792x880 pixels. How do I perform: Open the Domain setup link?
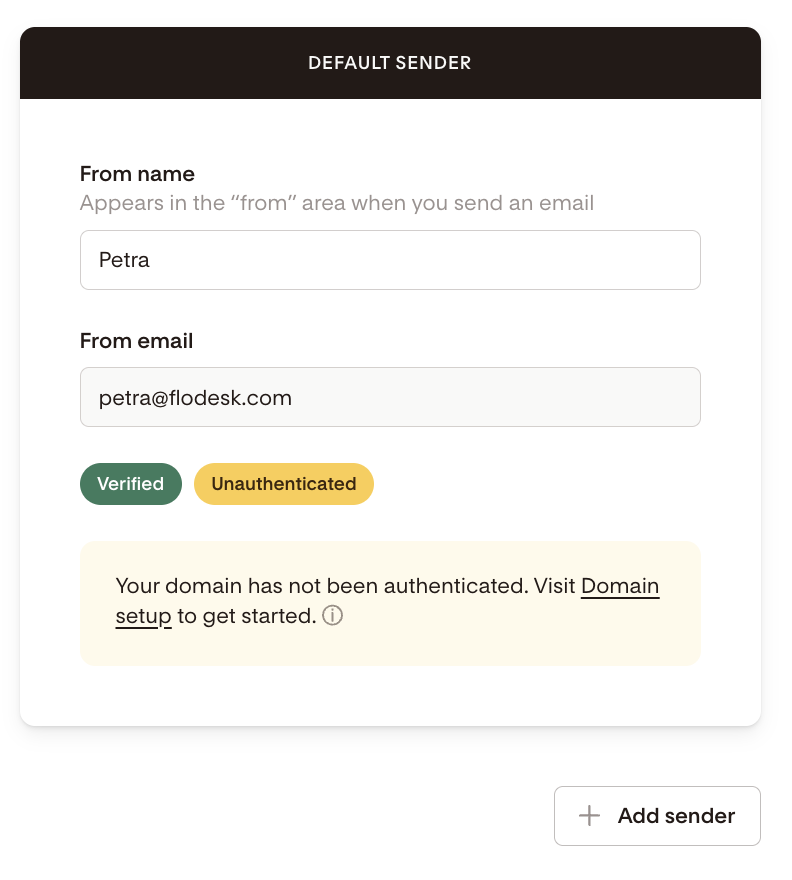click(x=619, y=586)
